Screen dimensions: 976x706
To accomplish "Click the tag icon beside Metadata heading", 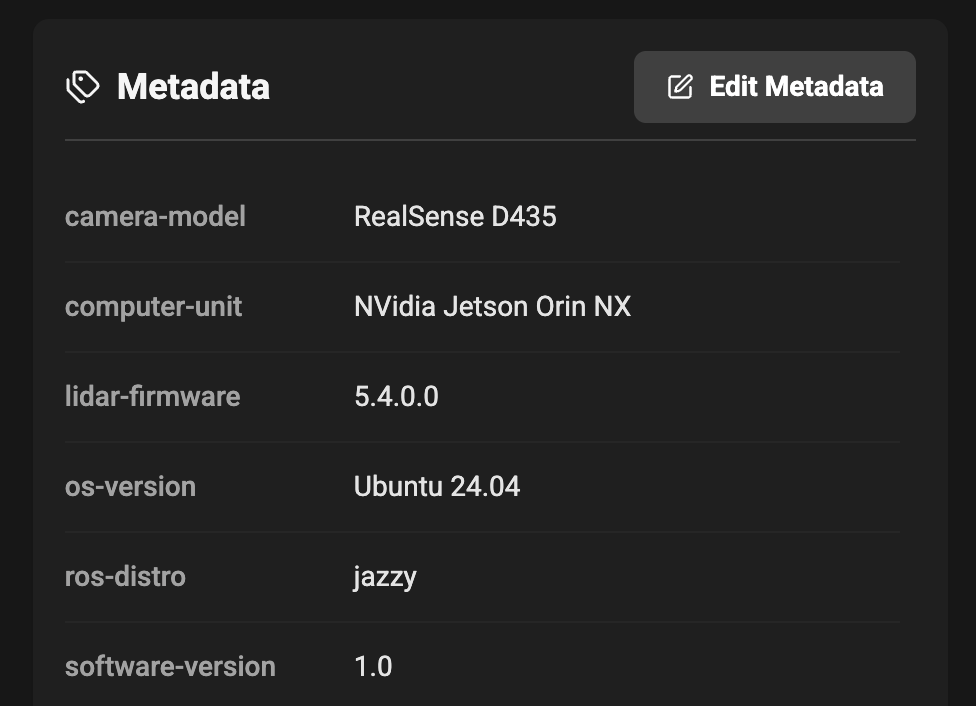I will point(82,87).
